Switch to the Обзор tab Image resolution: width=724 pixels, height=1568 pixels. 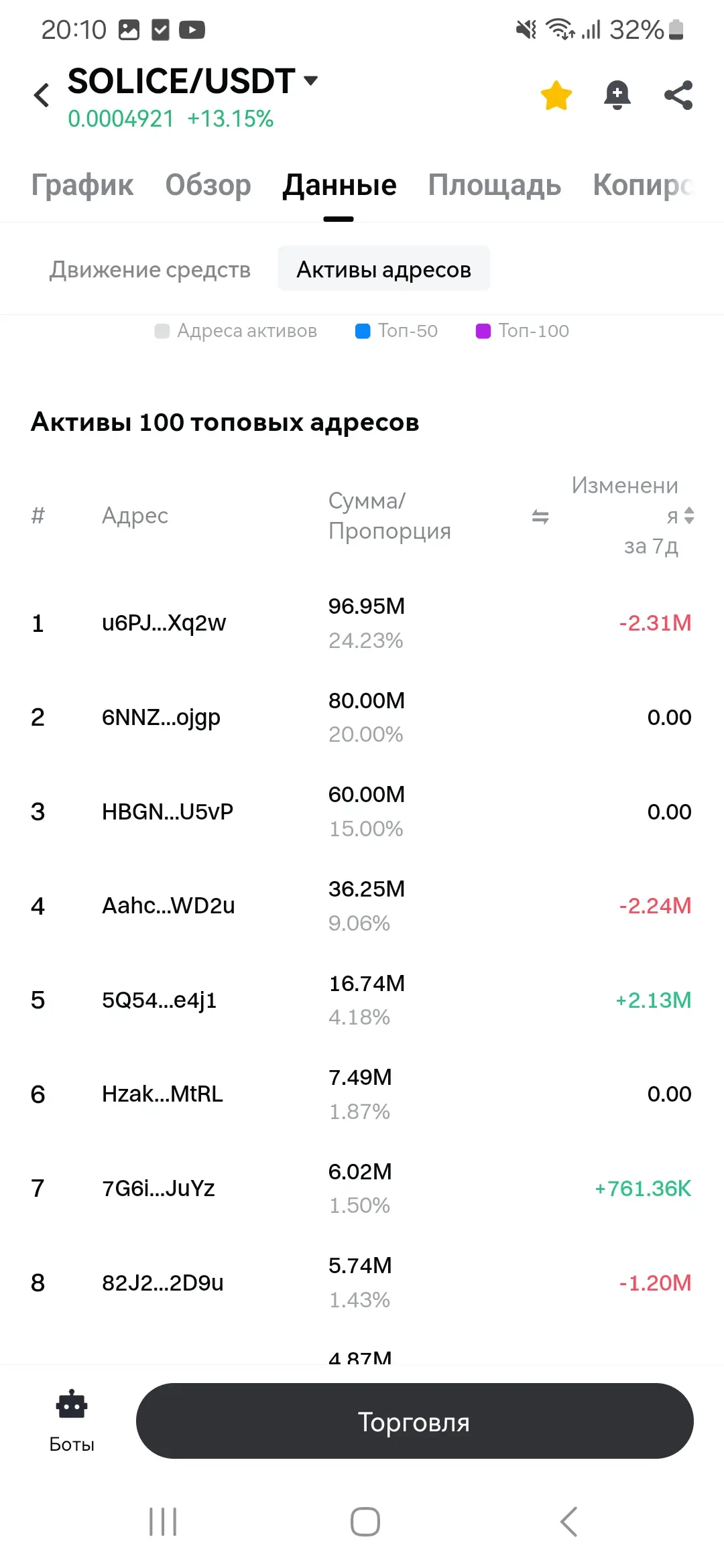pos(208,185)
